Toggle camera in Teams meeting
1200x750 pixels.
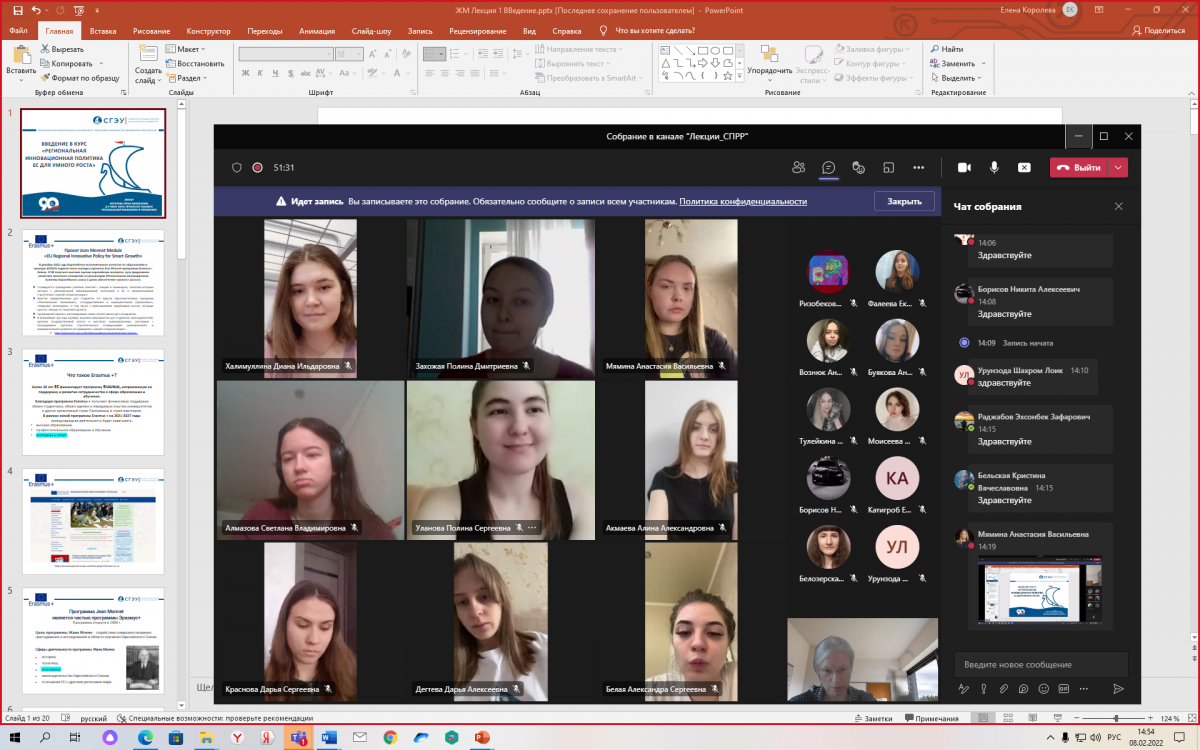pyautogui.click(x=964, y=167)
